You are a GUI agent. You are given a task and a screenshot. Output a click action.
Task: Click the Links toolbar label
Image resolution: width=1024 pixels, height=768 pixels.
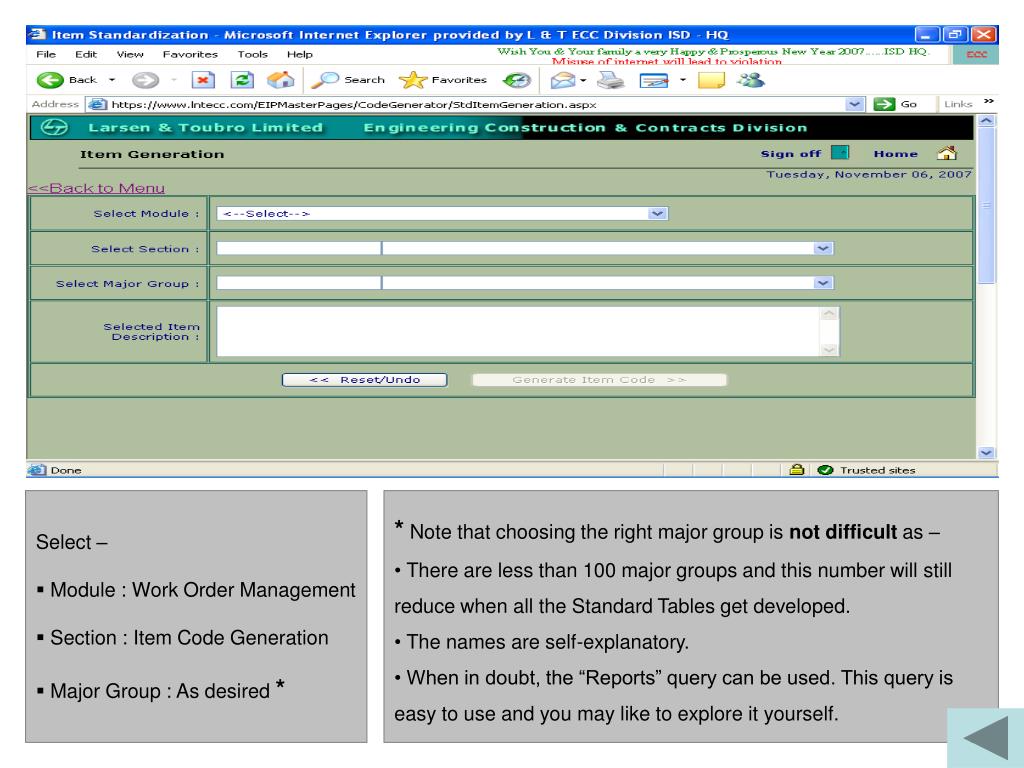pyautogui.click(x=958, y=104)
